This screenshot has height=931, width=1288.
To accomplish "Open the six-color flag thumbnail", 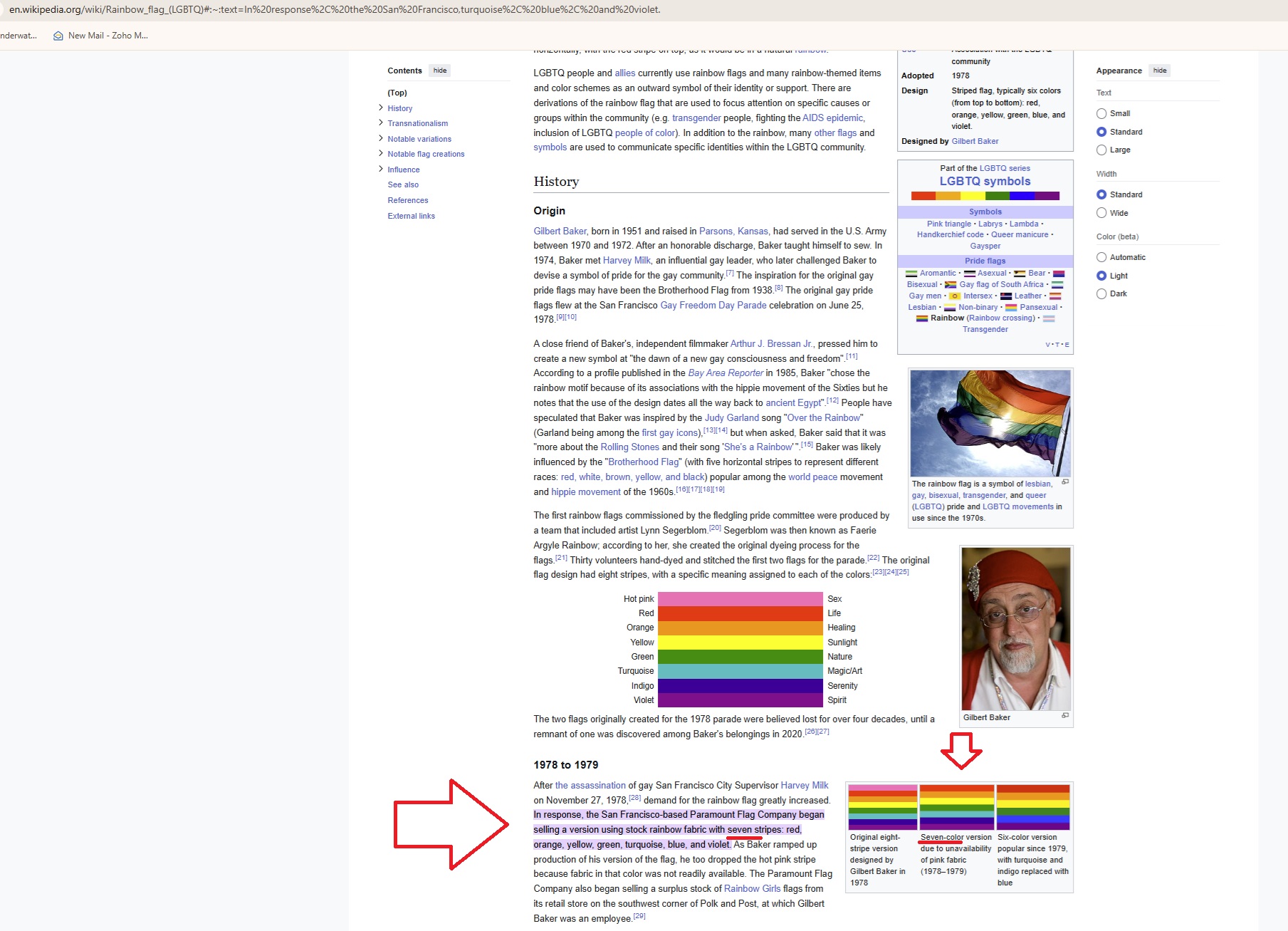I will point(1033,807).
